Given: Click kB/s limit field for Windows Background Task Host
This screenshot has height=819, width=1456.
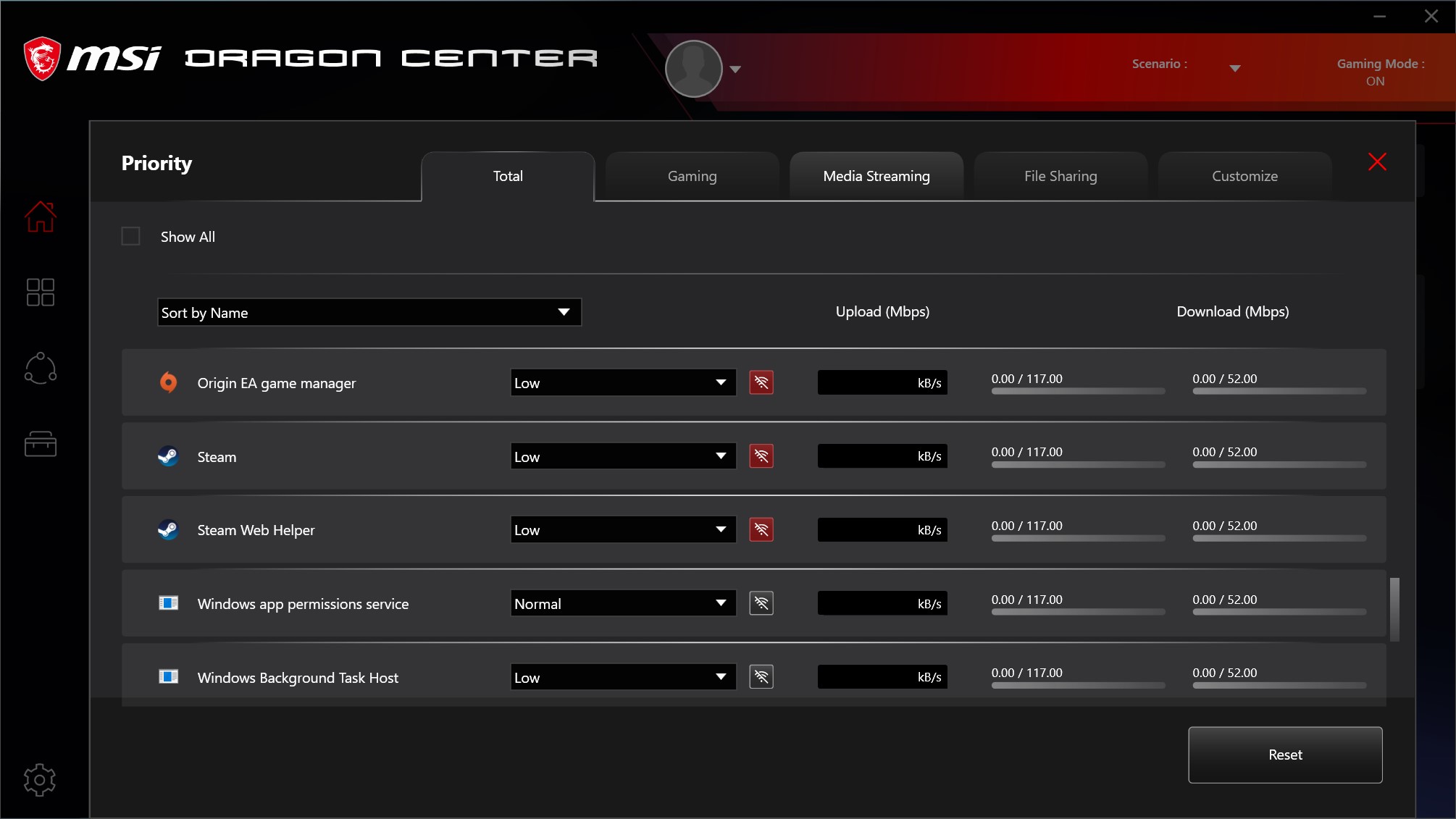Looking at the screenshot, I should click(882, 676).
